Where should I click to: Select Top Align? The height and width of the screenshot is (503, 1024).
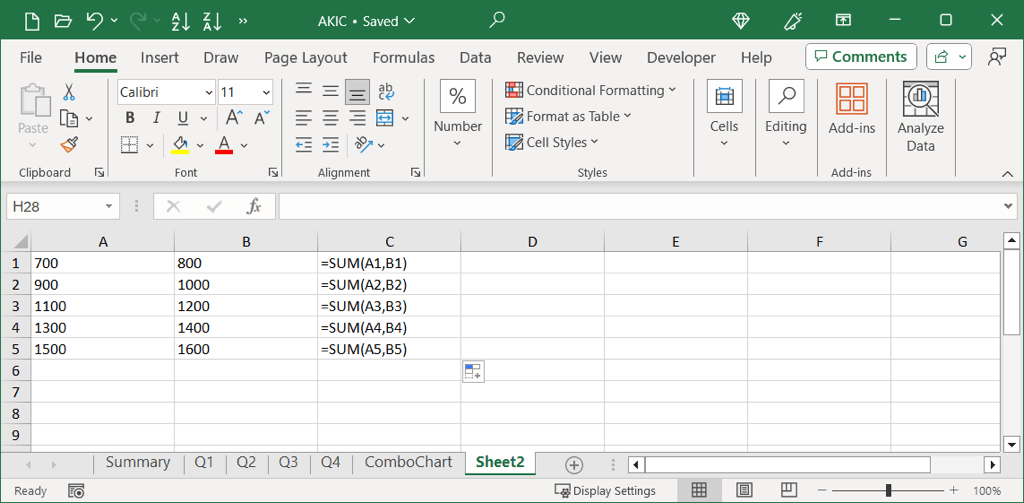(304, 91)
